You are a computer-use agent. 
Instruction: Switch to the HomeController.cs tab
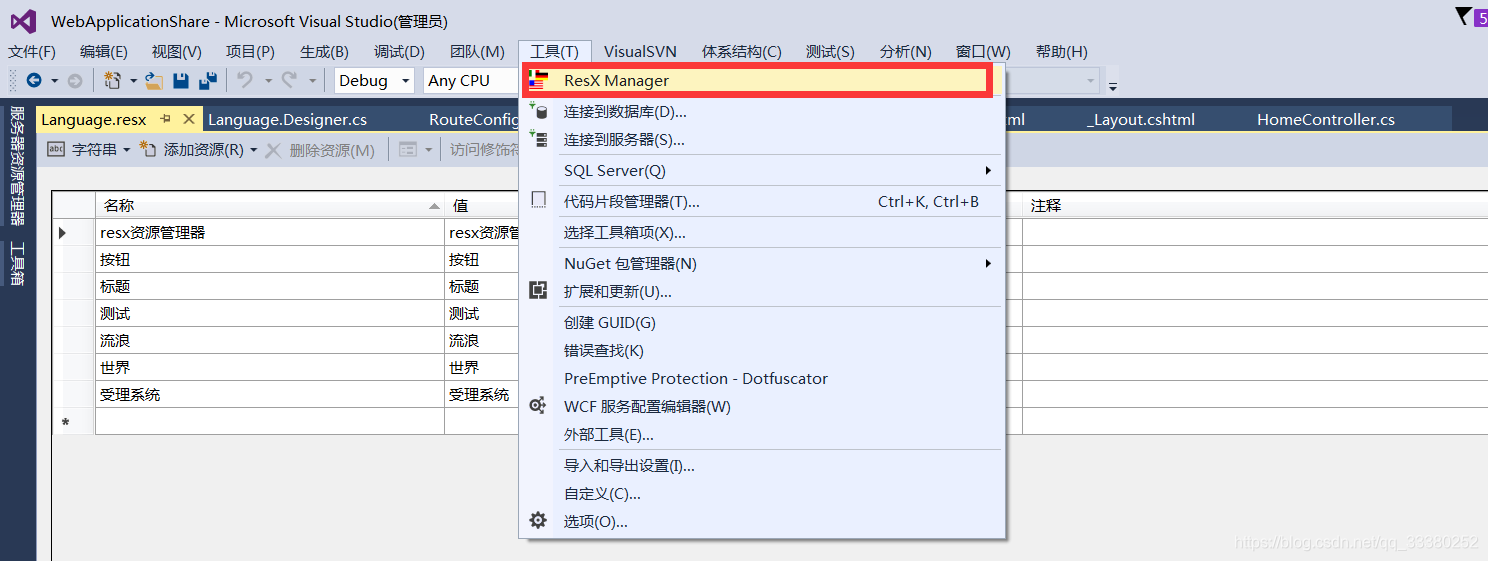click(1325, 119)
